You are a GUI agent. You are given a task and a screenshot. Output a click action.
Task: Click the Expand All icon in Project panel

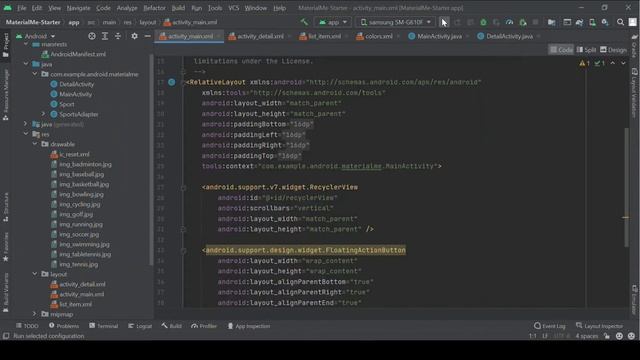coord(105,36)
